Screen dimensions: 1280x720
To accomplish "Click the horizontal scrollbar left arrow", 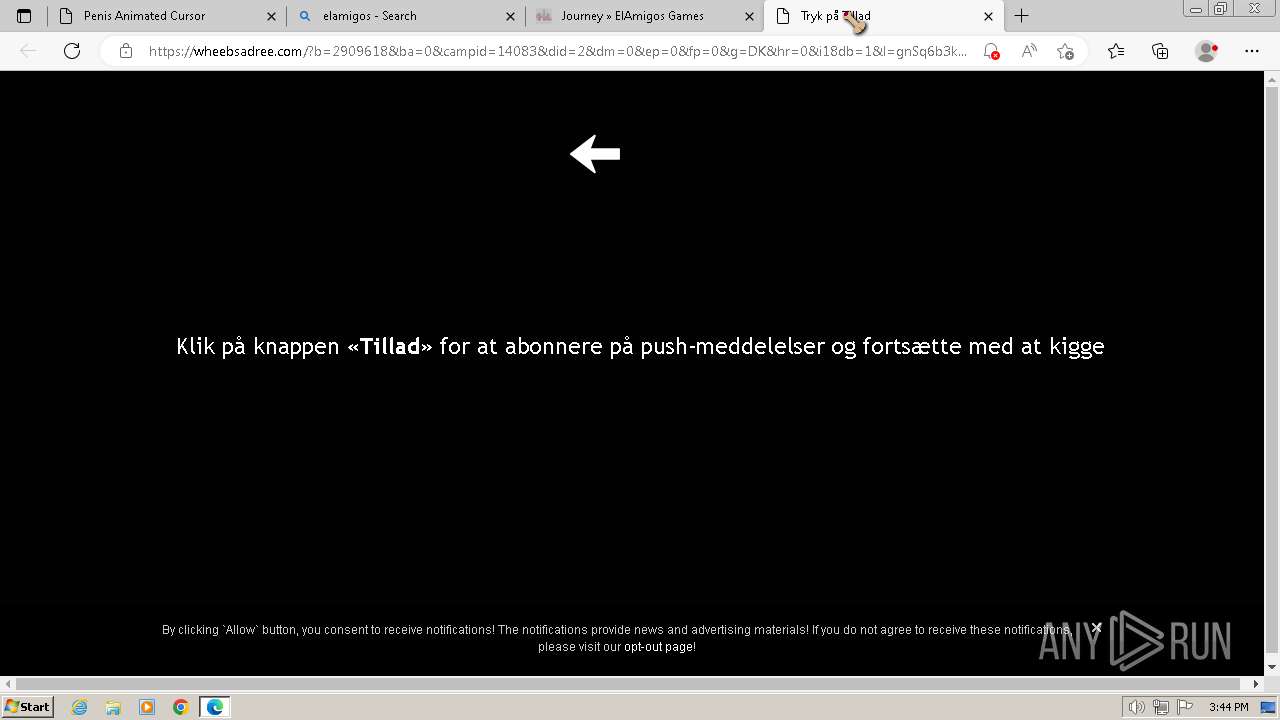I will pos(7,684).
